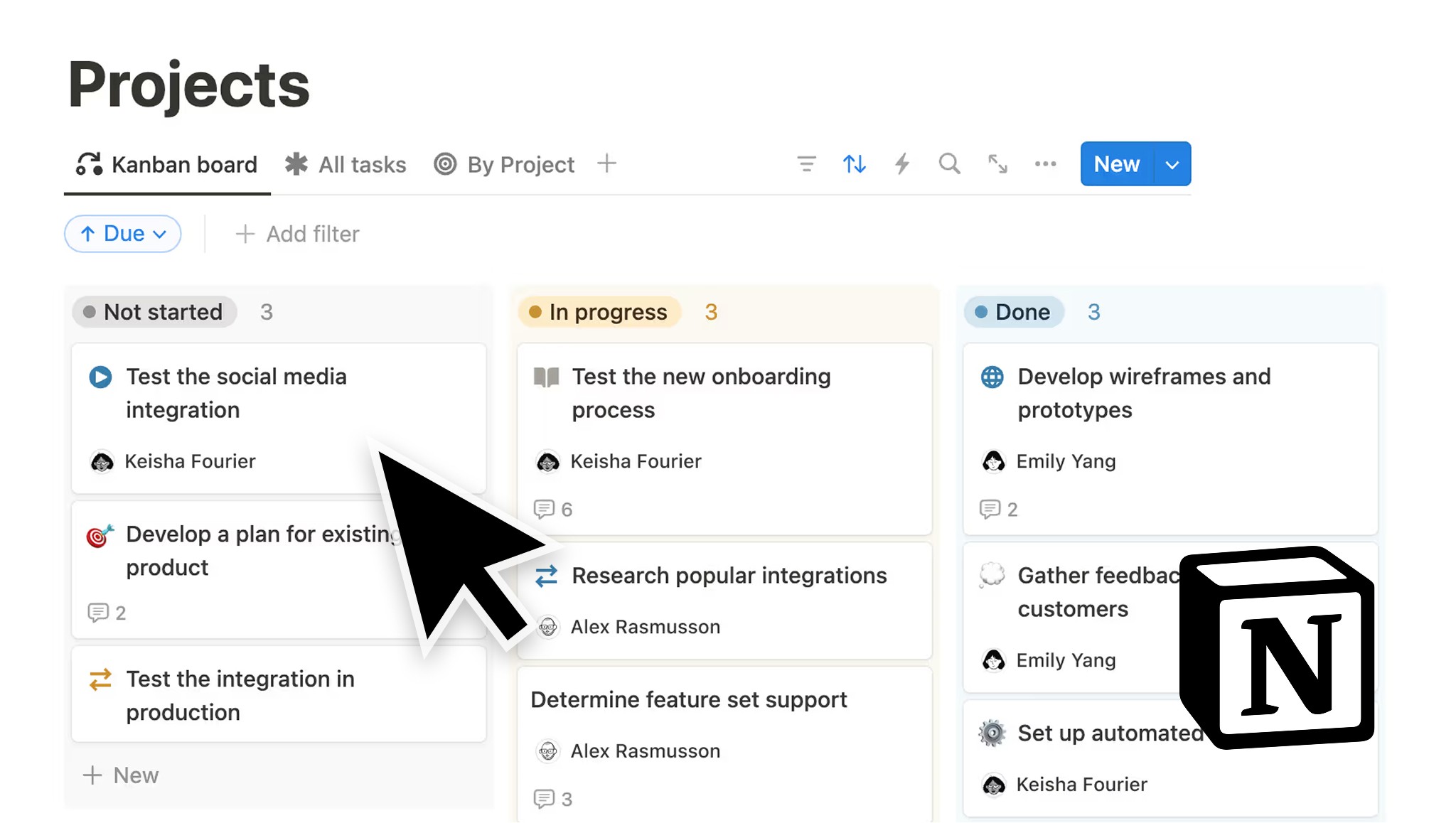Switch to the All tasks tab
The width and height of the screenshot is (1456, 823).
pos(346,164)
